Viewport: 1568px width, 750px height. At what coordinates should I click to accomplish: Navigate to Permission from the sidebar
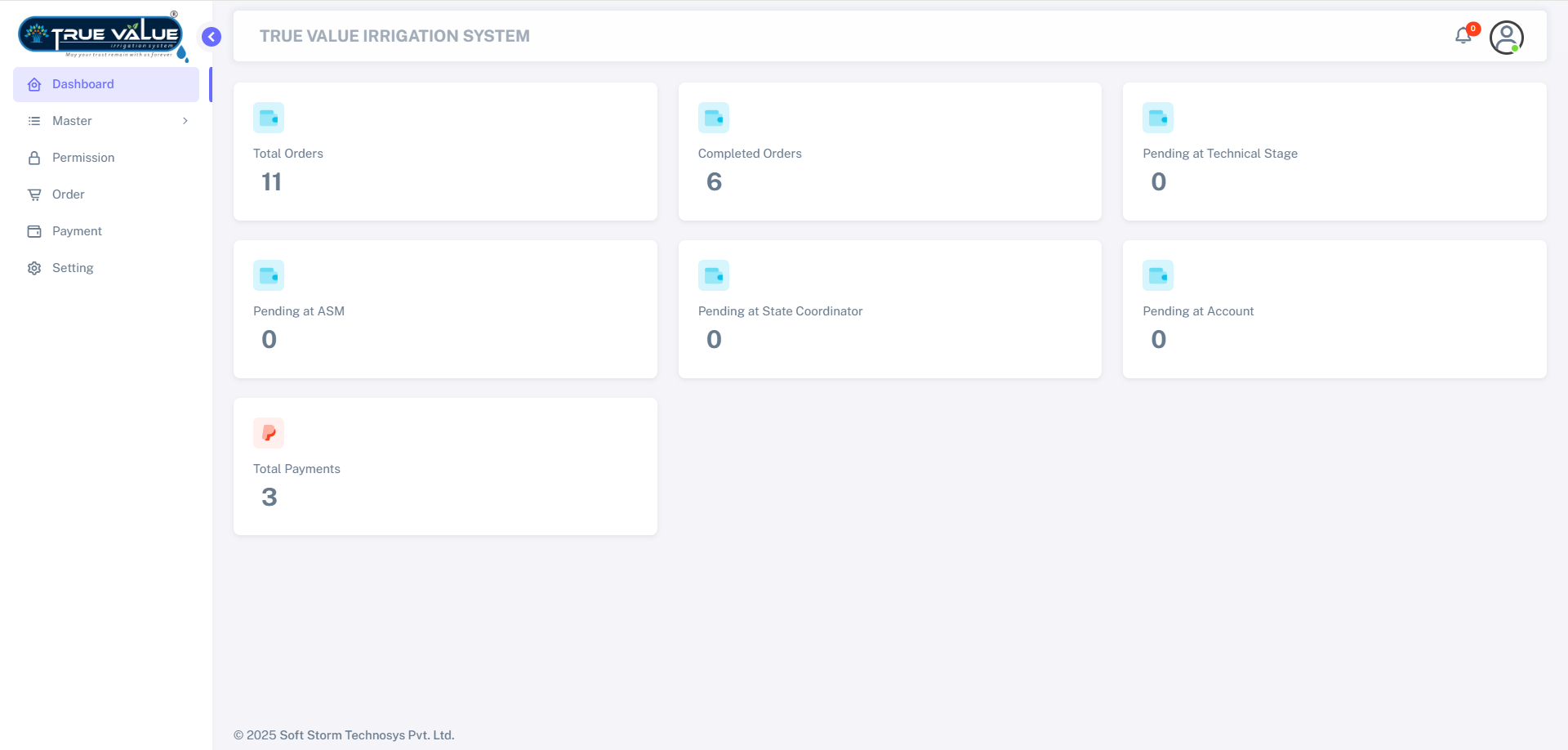tap(82, 157)
